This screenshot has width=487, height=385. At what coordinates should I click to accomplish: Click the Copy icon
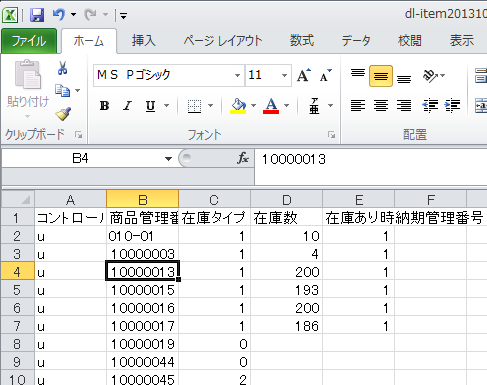62,91
